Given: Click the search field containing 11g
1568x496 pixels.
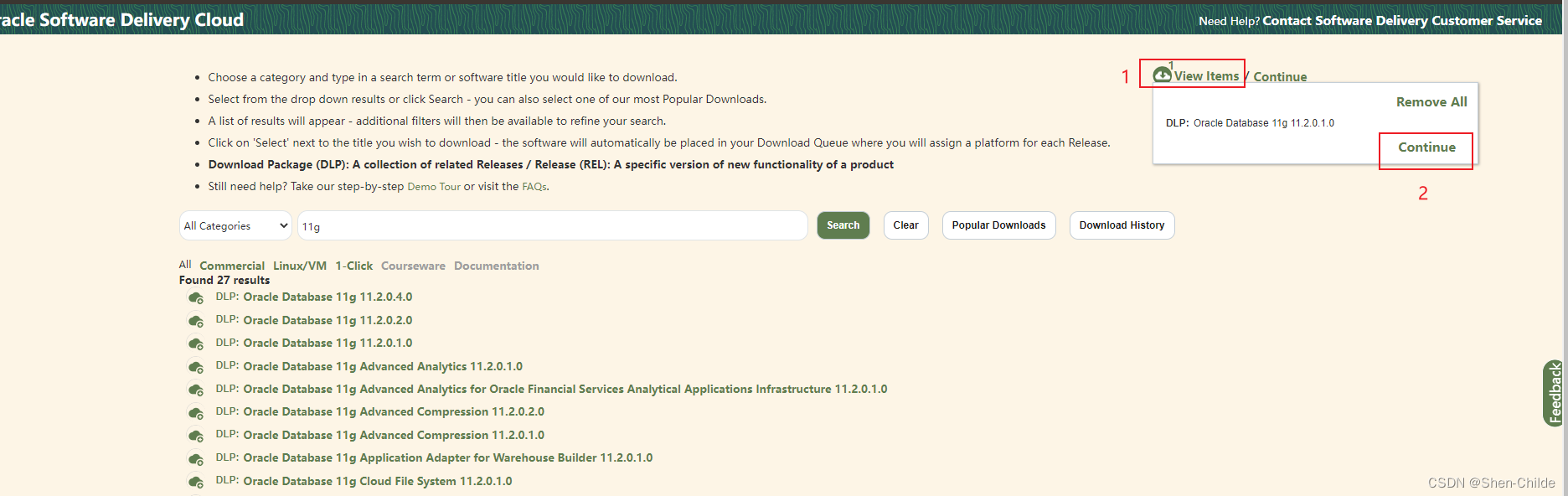Looking at the screenshot, I should click(552, 225).
